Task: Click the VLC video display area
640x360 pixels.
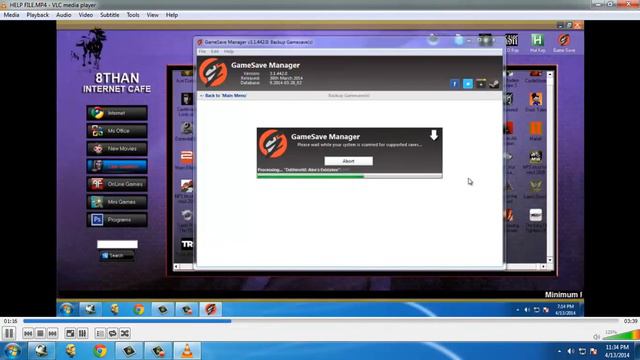Action: (320, 169)
